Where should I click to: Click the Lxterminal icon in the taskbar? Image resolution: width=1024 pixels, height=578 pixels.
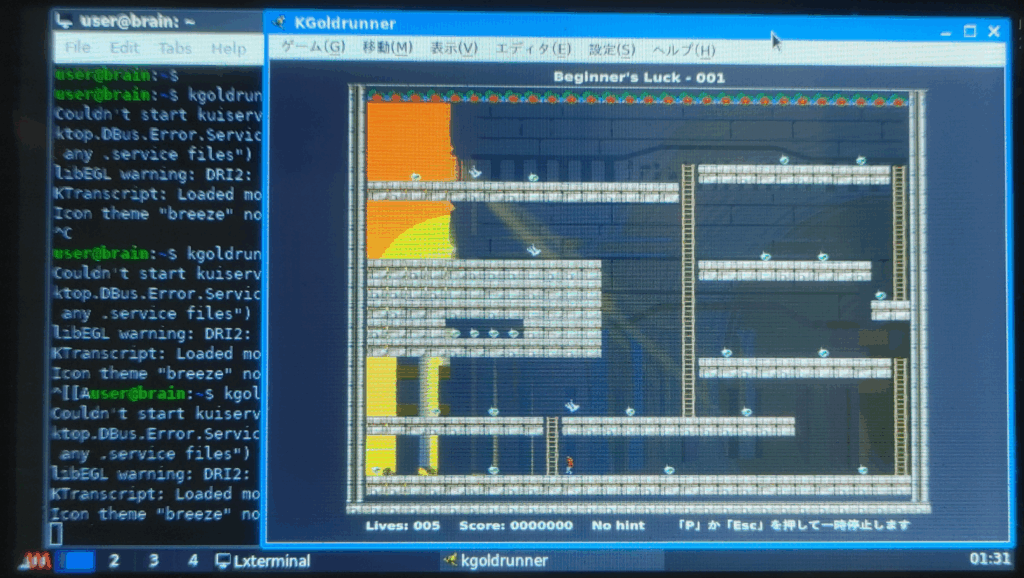click(224, 561)
